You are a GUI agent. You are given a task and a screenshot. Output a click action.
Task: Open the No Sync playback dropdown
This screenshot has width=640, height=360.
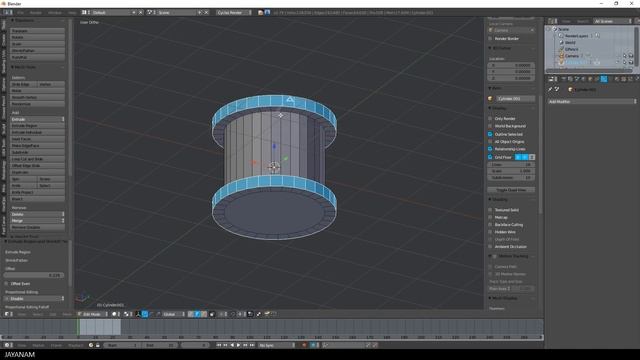pyautogui.click(x=276, y=345)
